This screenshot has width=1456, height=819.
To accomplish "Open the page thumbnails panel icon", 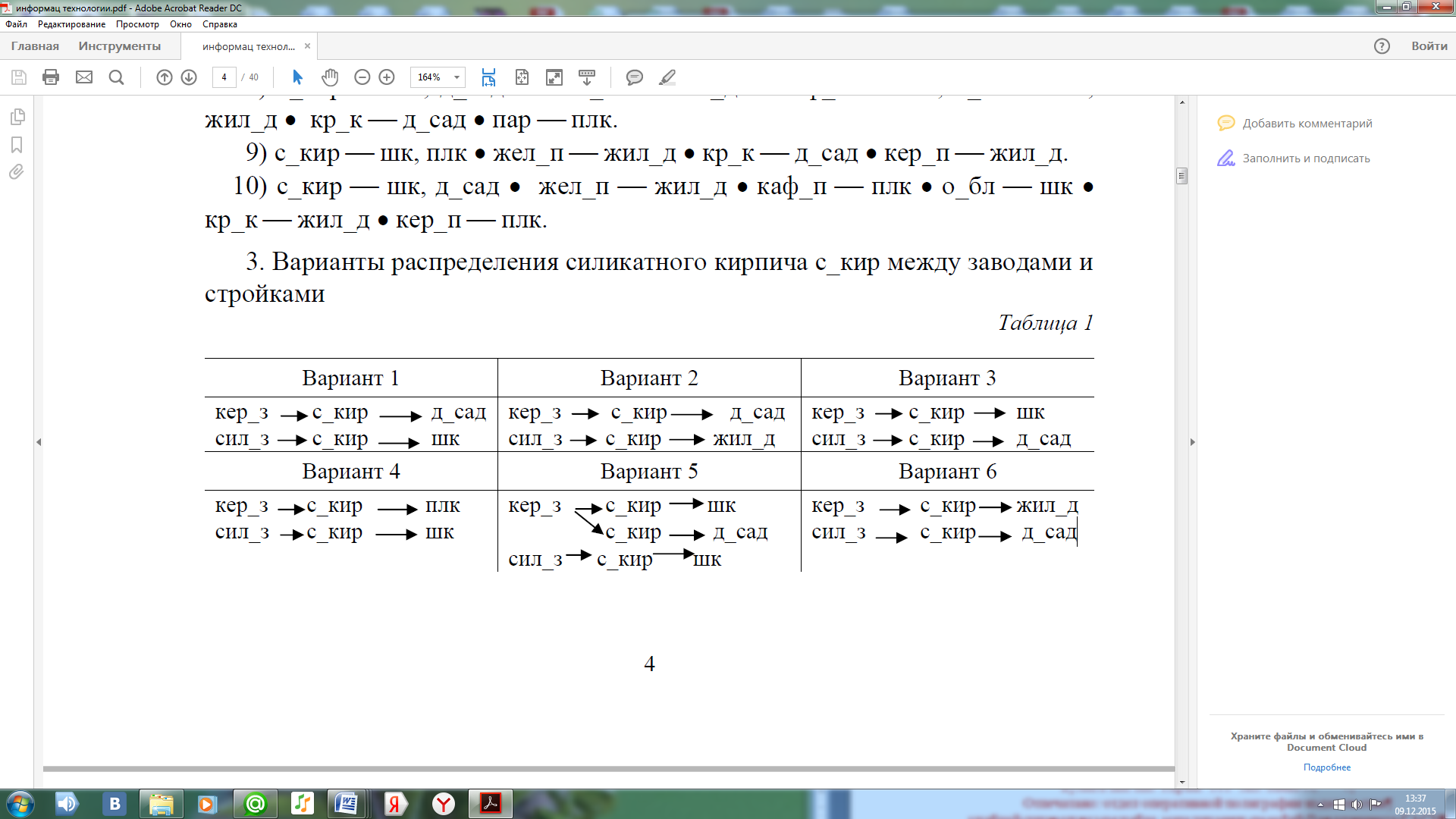I will (x=17, y=117).
